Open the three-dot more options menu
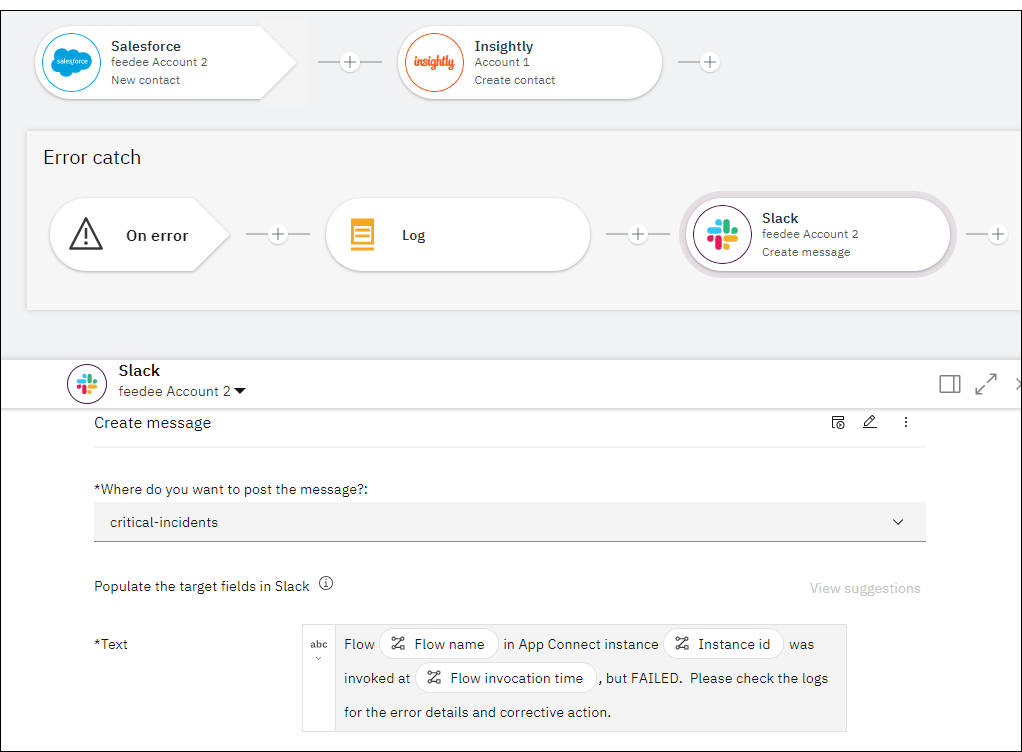The image size is (1022, 752). (x=905, y=422)
